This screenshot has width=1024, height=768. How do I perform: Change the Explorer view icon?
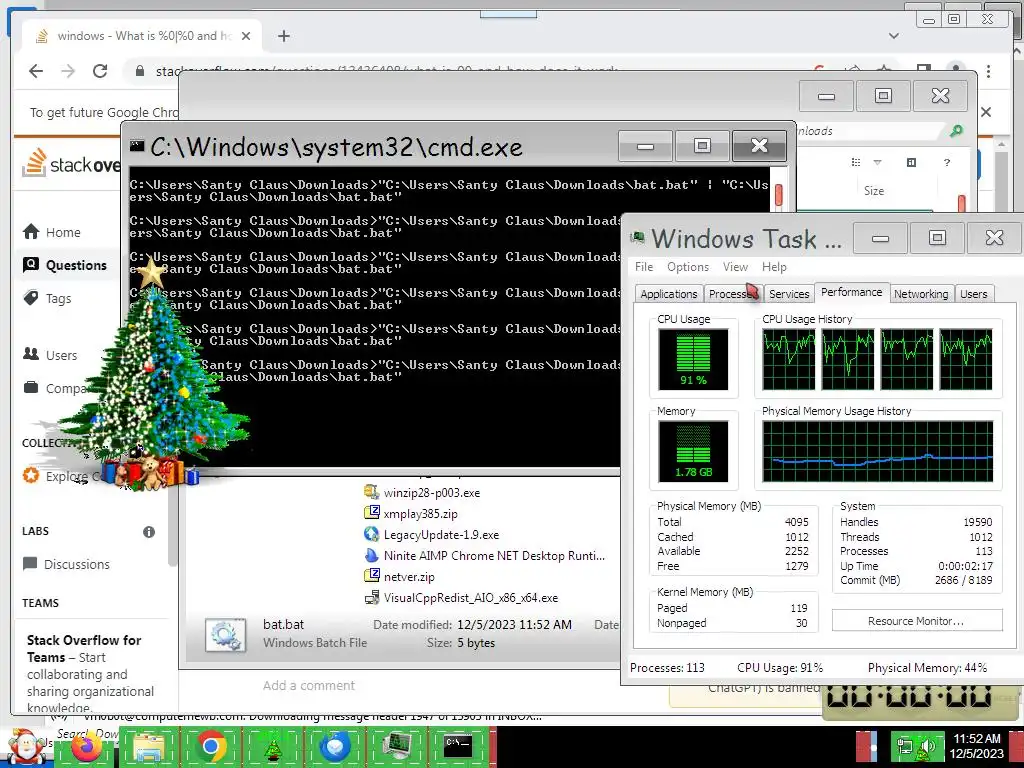point(856,162)
